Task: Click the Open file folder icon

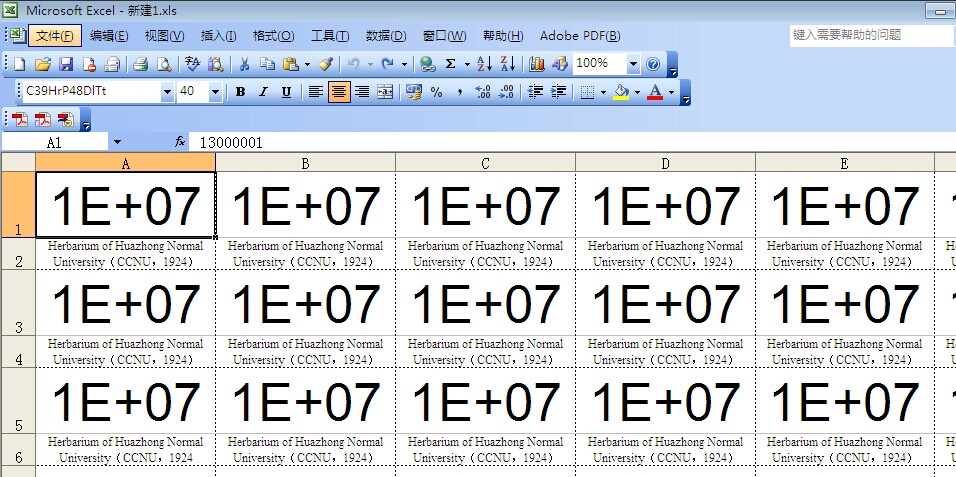Action: [43, 64]
